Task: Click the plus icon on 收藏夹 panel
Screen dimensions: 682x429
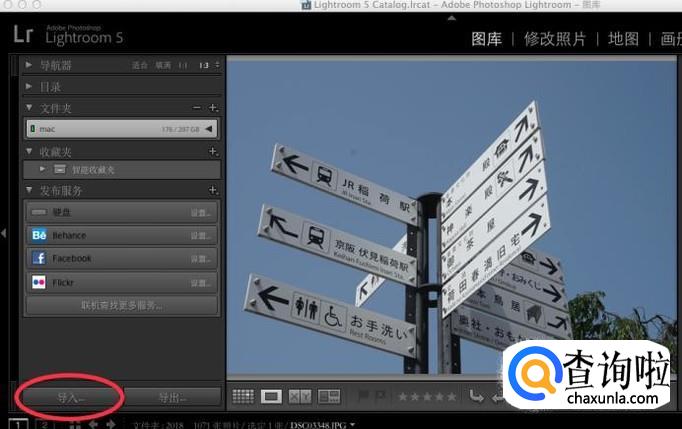Action: [x=213, y=151]
